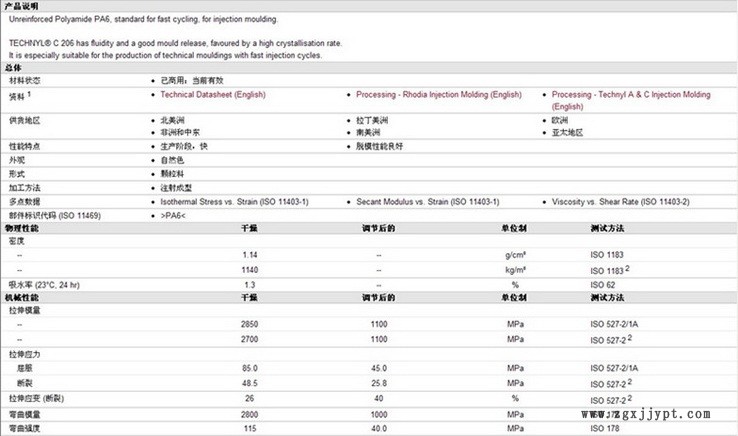Image resolution: width=738 pixels, height=436 pixels.
Task: Click tensile modulus dry value 2700
Action: pos(249,339)
